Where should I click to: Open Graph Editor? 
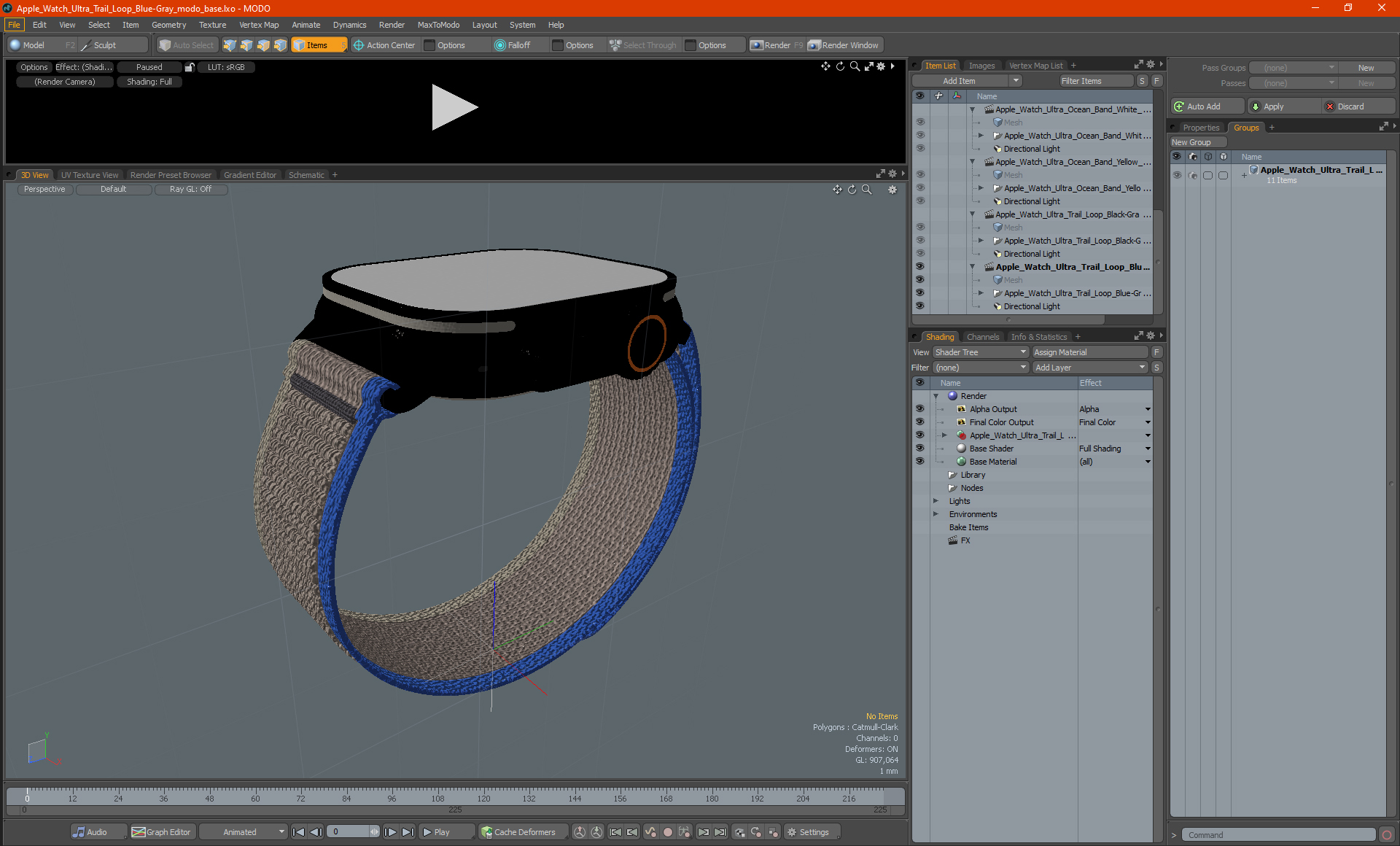coord(161,832)
